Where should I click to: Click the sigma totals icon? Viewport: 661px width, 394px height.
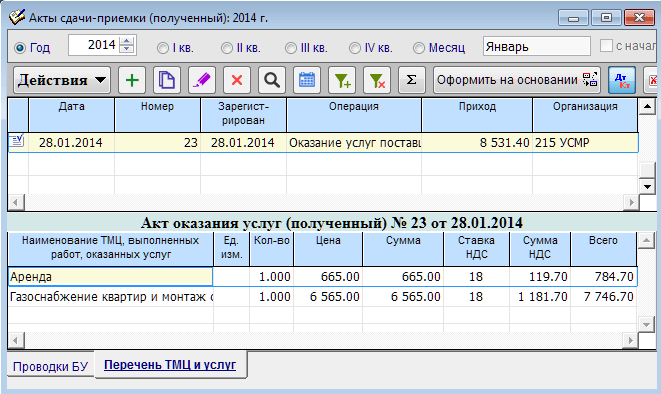coord(412,80)
